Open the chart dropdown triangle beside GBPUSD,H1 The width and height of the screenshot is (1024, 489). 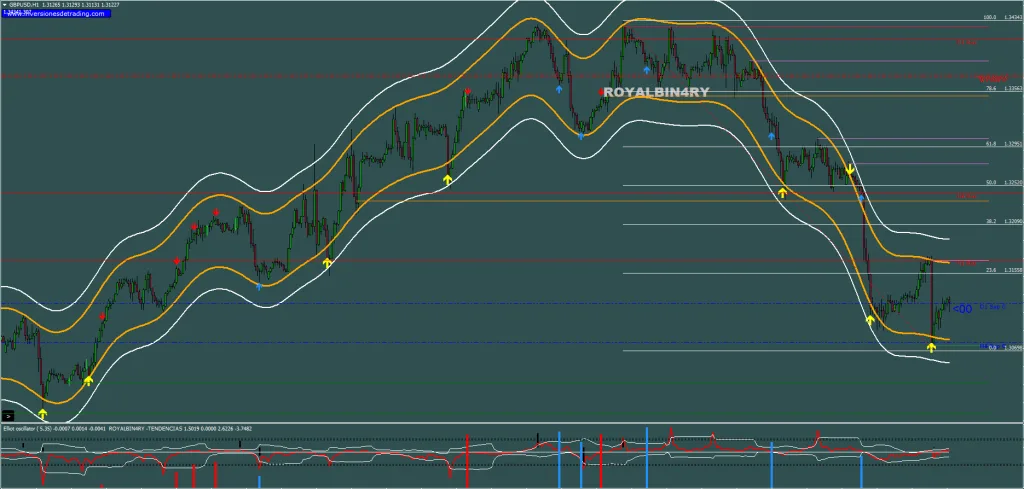(x=4, y=5)
